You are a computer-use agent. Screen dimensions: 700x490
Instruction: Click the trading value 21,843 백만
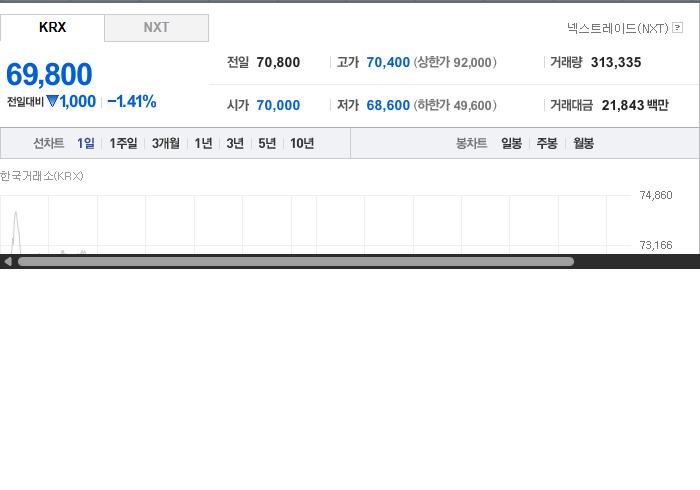click(635, 105)
